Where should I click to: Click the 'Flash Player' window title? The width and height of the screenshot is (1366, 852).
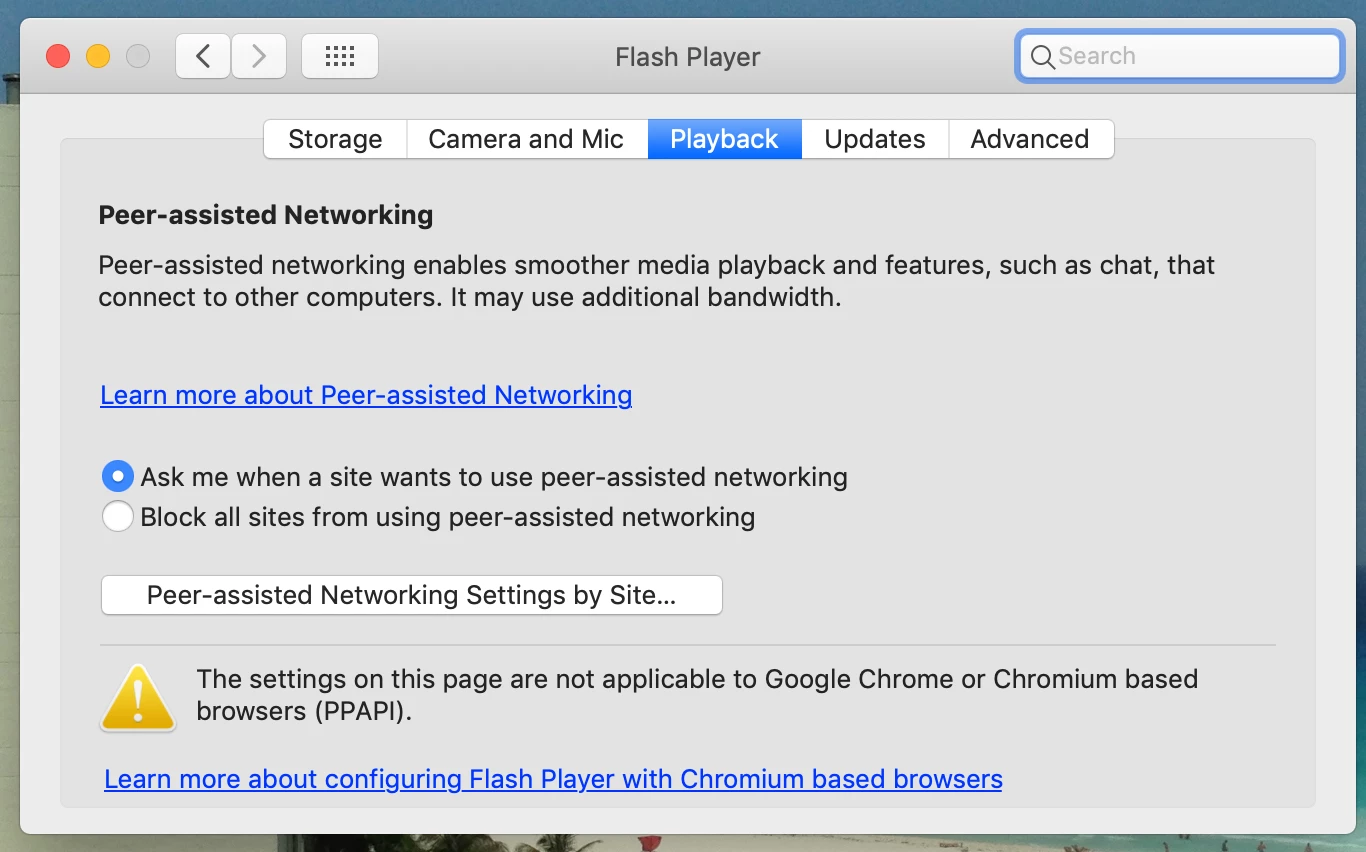coord(688,57)
